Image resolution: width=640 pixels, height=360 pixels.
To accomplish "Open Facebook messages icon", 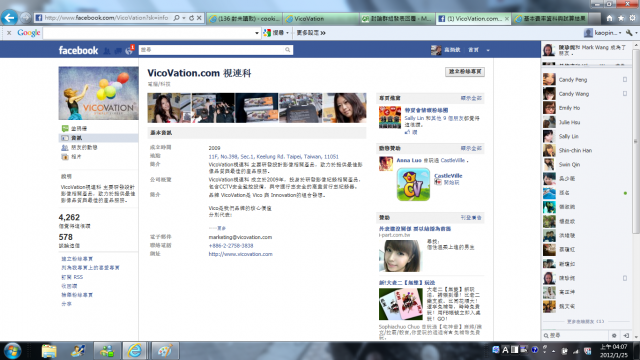I will 118,51.
